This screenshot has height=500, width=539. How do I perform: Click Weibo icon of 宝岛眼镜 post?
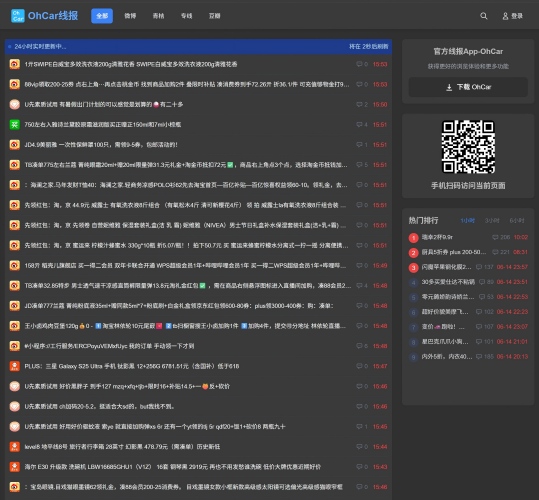click(x=14, y=487)
